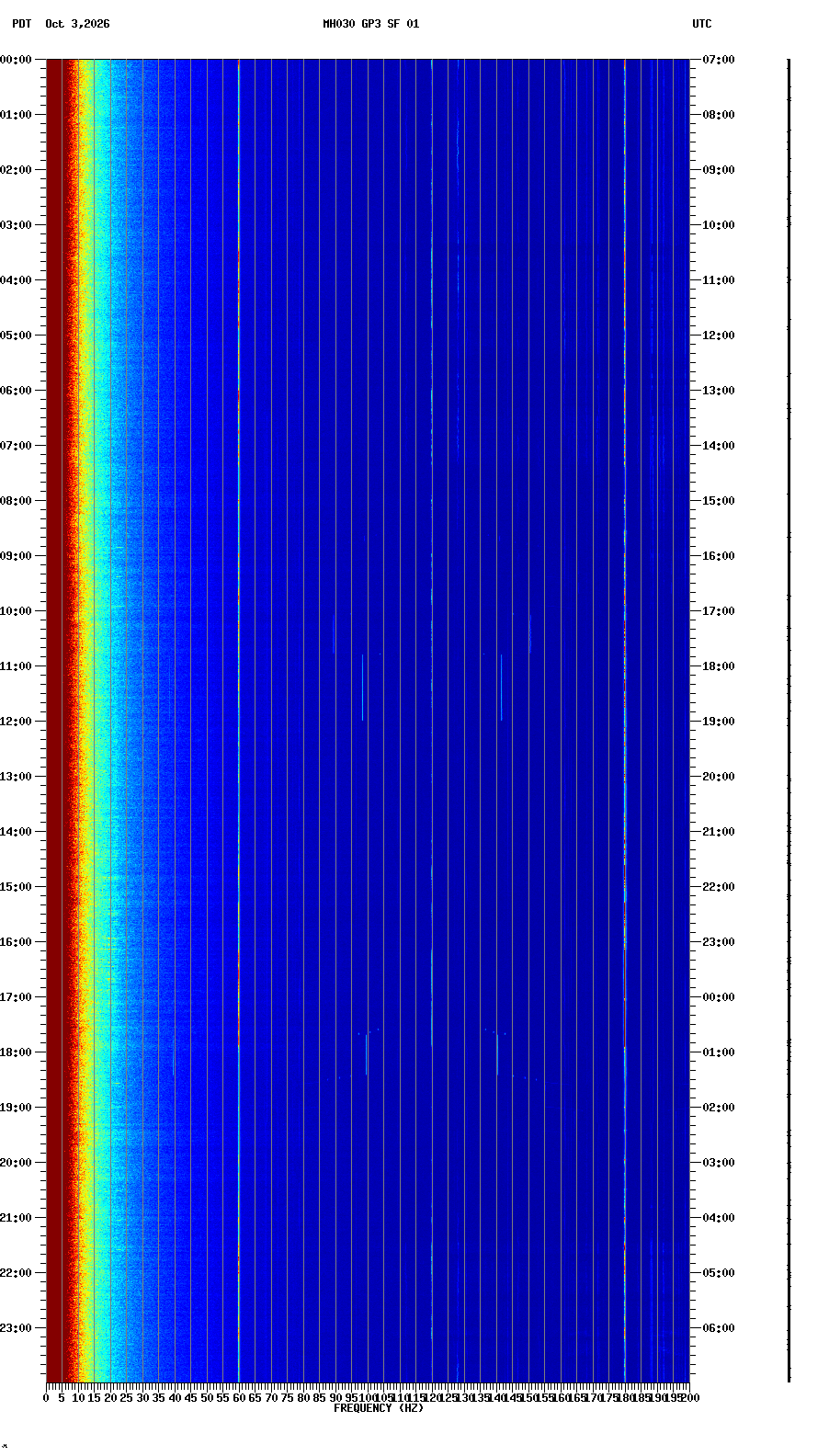Click the 20:00 PDT time label

(x=16, y=1163)
